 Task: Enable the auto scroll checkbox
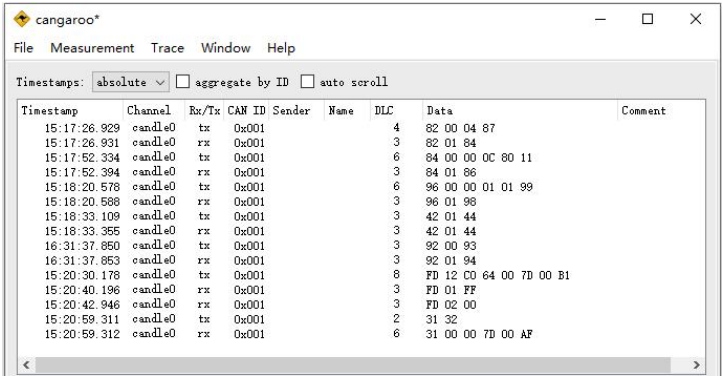(307, 82)
